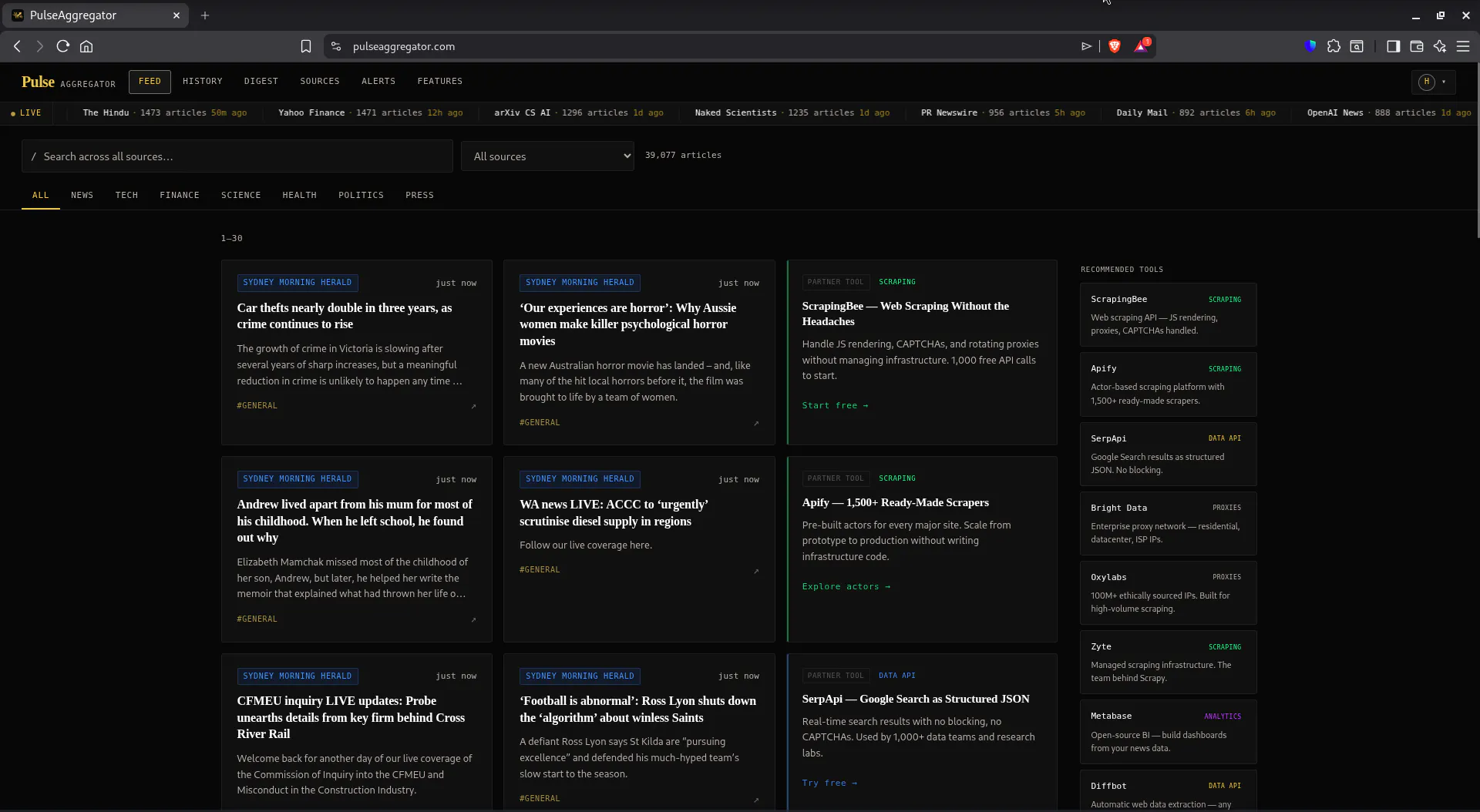Image resolution: width=1480 pixels, height=812 pixels.
Task: Click Yahoo Finance in live ticker
Action: click(x=311, y=112)
